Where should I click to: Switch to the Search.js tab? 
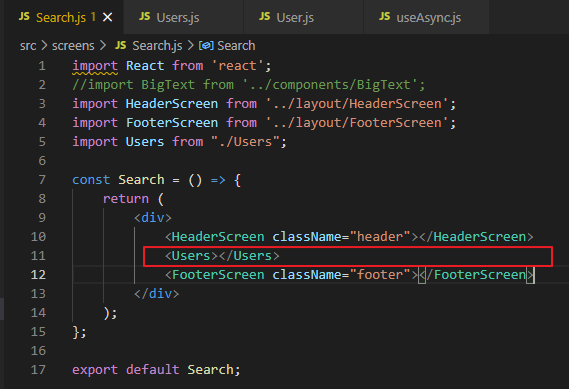[64, 17]
